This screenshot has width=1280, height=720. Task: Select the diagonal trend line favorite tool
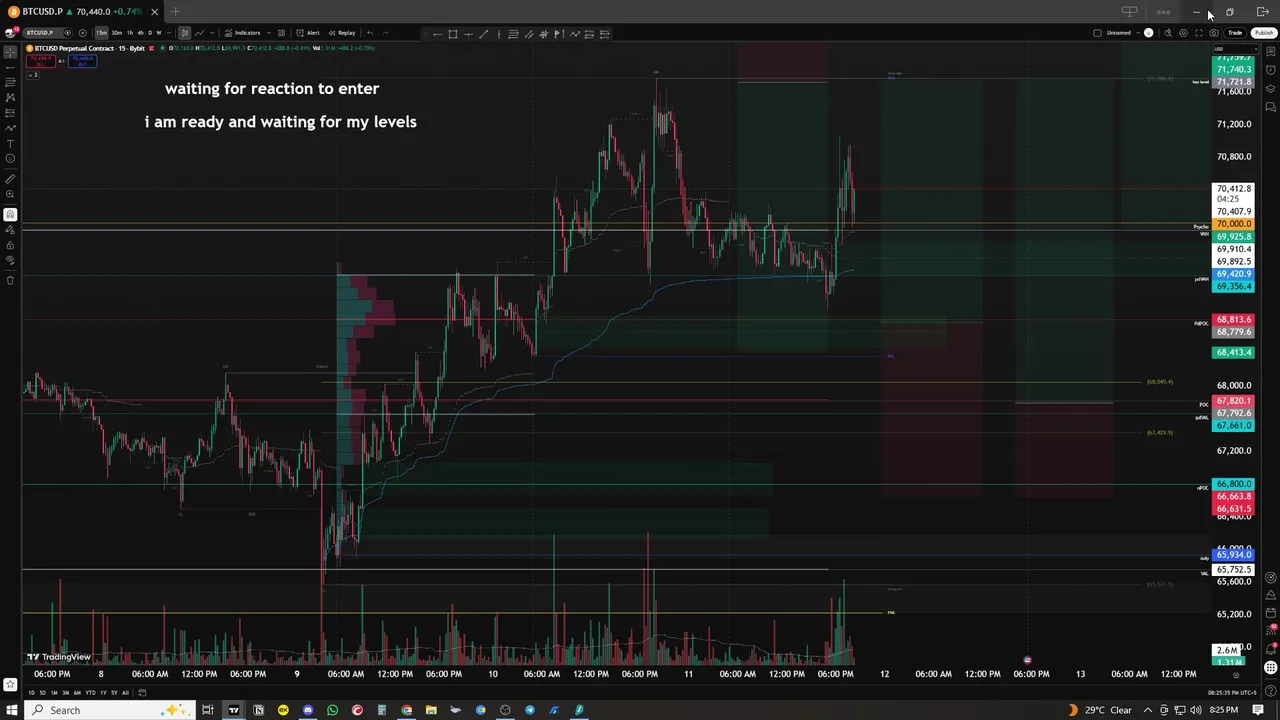483,34
